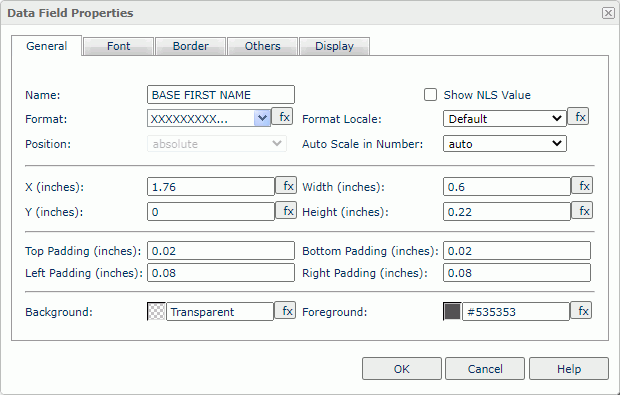
Task: Open formula editor for Foreground color
Action: coord(581,311)
